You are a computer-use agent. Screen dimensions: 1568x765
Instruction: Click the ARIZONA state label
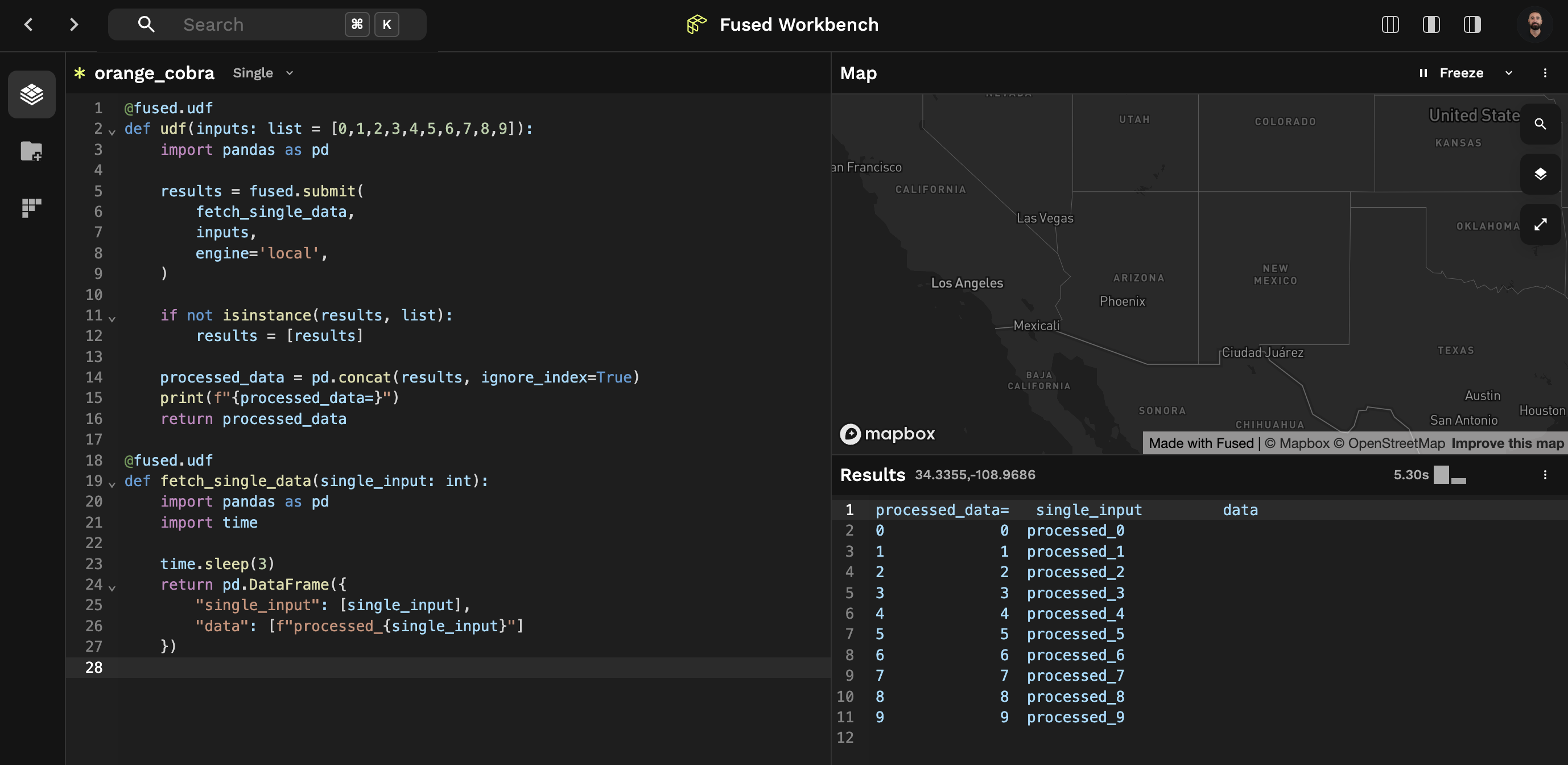1138,278
